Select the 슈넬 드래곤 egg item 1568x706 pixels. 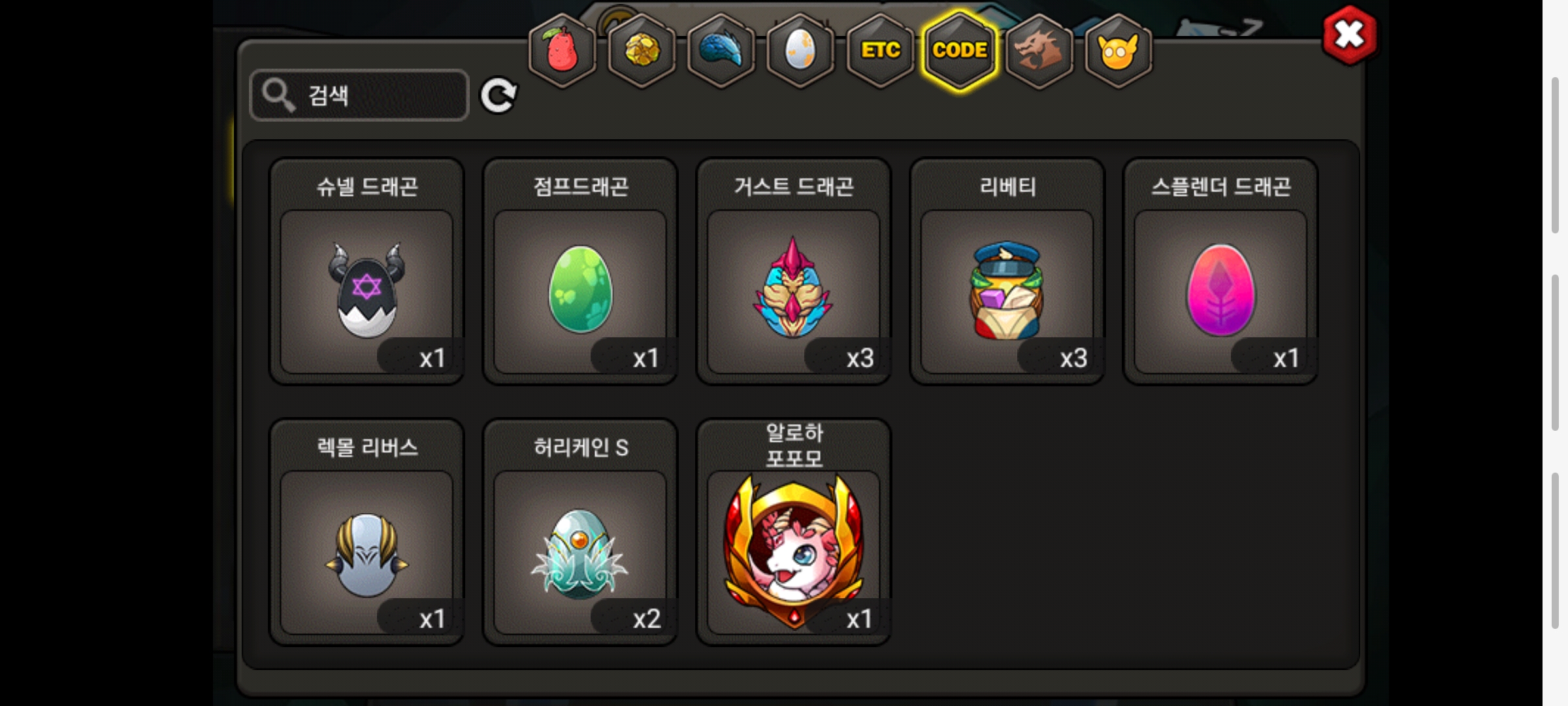pos(367,271)
